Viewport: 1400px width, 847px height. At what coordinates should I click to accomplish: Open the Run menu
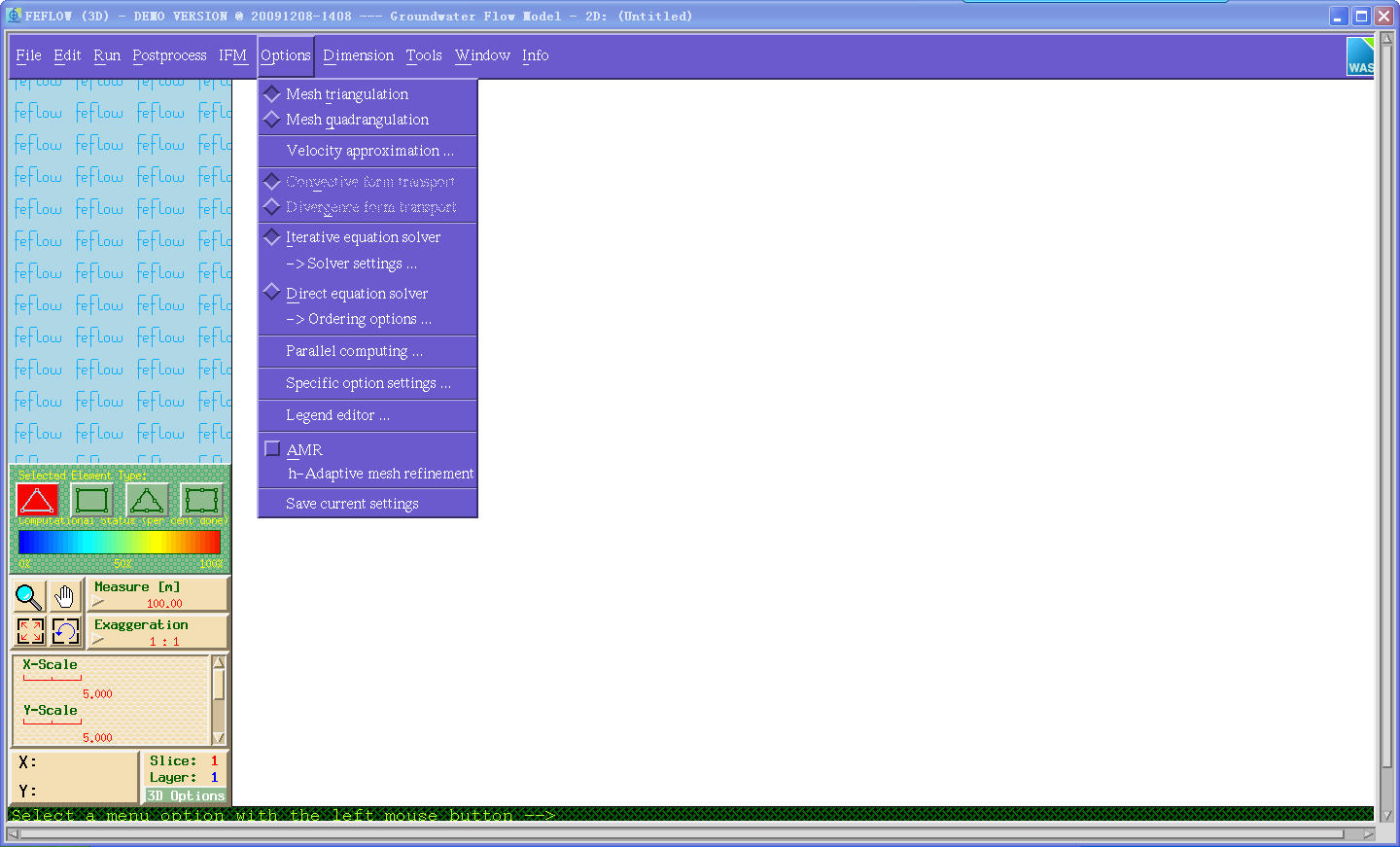point(107,55)
